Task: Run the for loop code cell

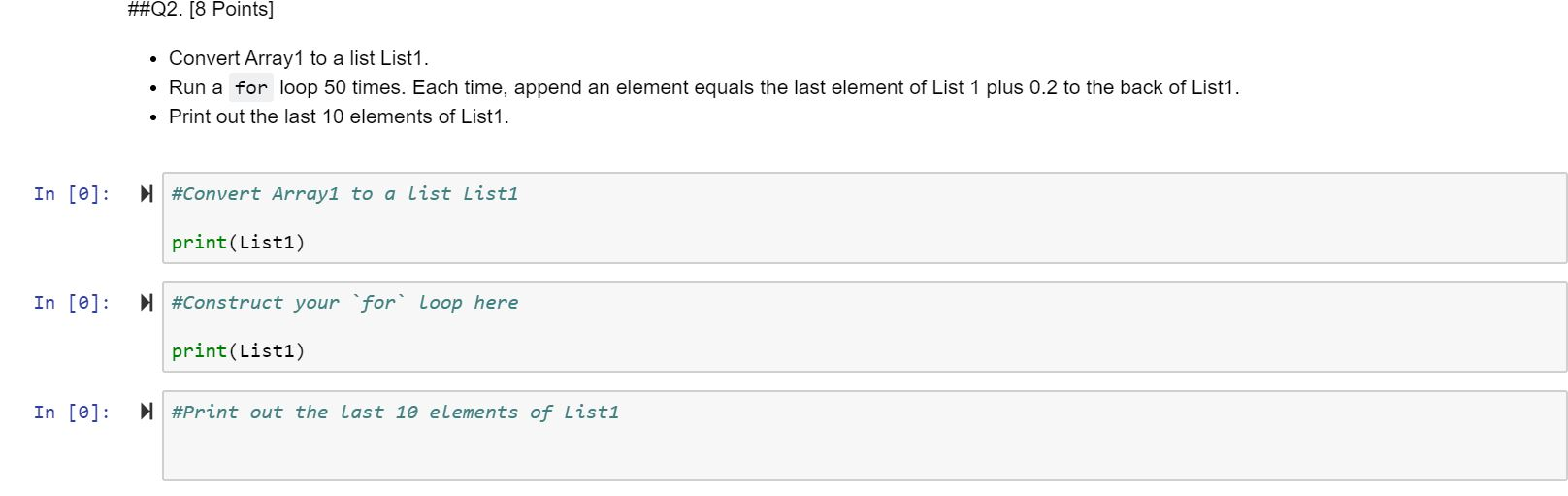Action: coord(147,303)
